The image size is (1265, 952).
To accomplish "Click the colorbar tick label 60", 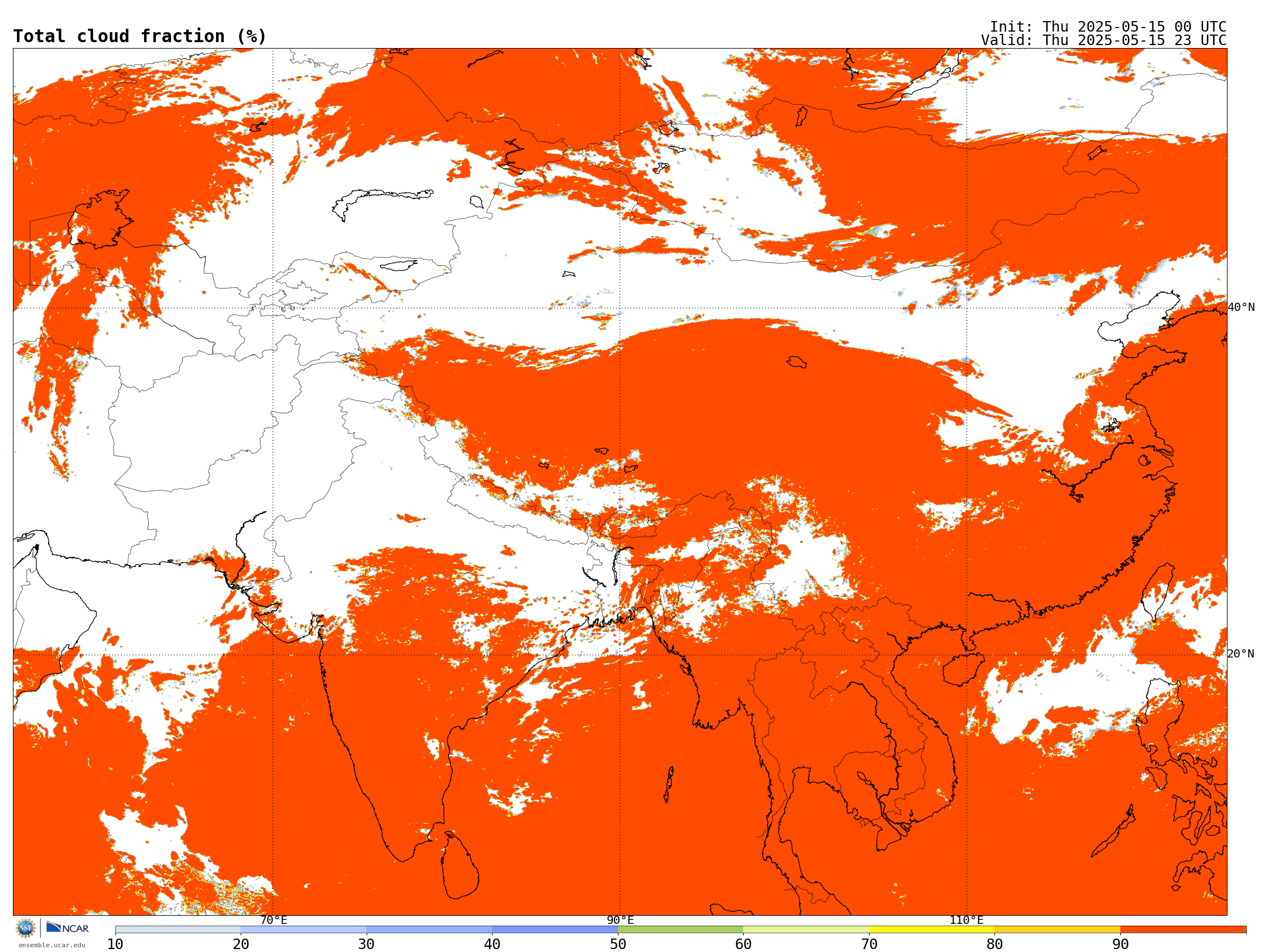I will click(x=743, y=944).
